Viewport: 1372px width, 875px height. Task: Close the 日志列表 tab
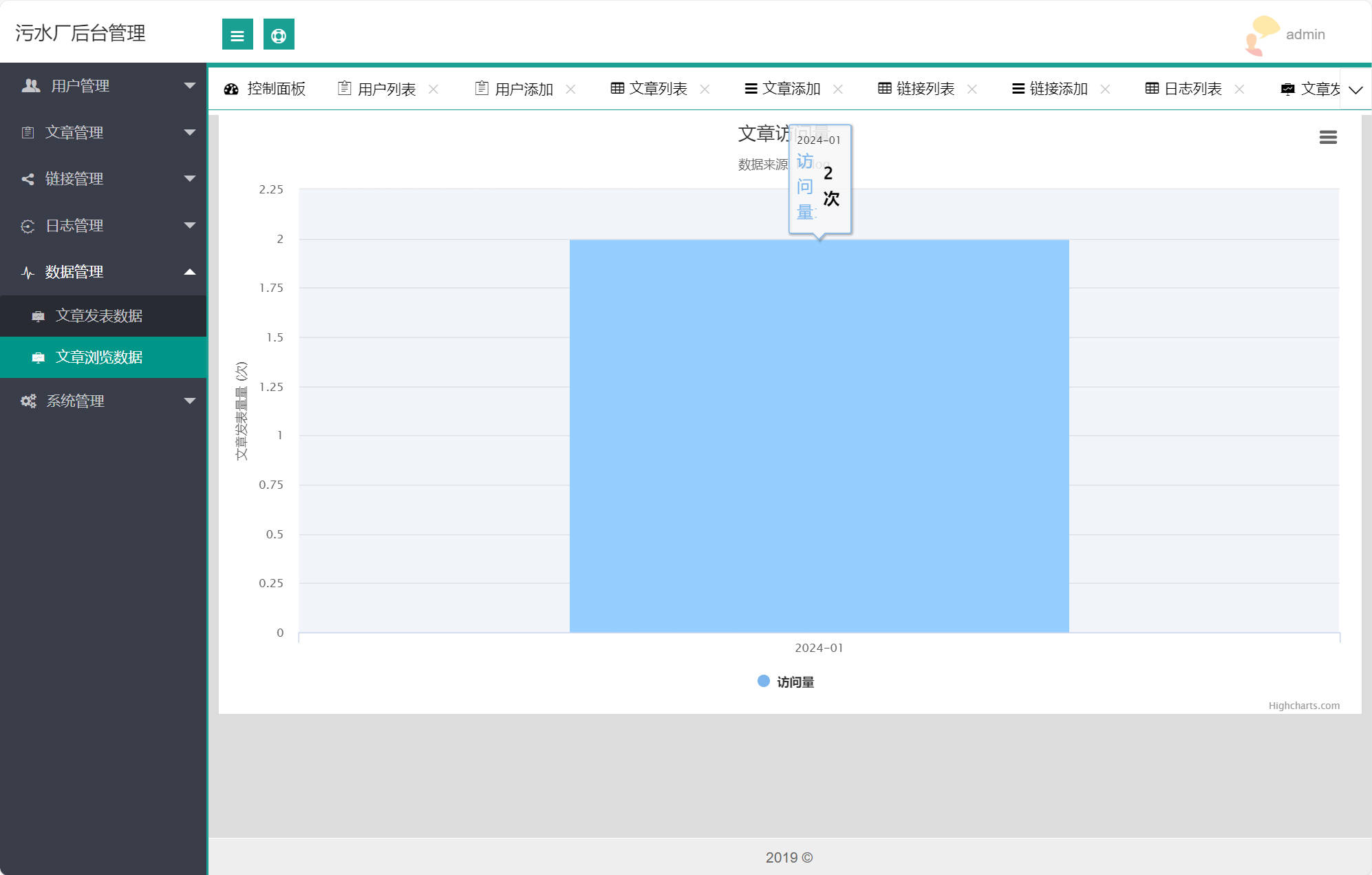tap(1240, 89)
